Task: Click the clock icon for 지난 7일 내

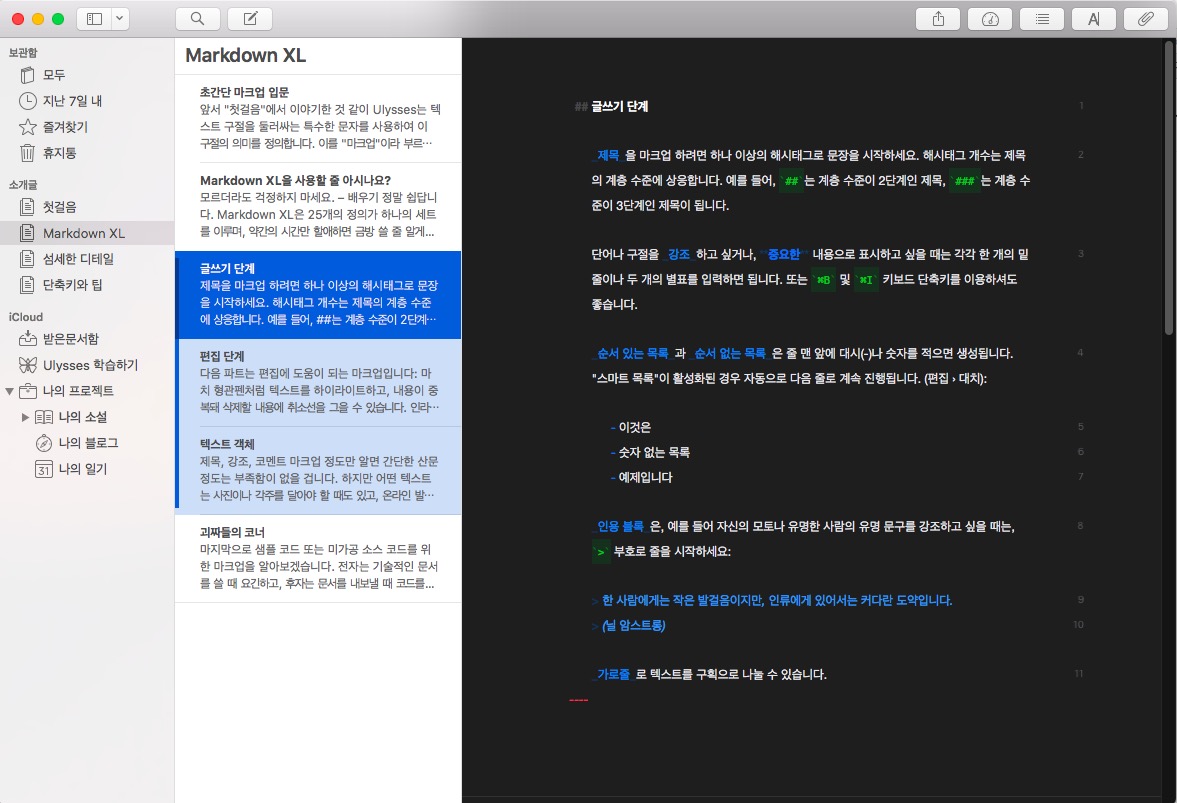Action: [x=27, y=101]
